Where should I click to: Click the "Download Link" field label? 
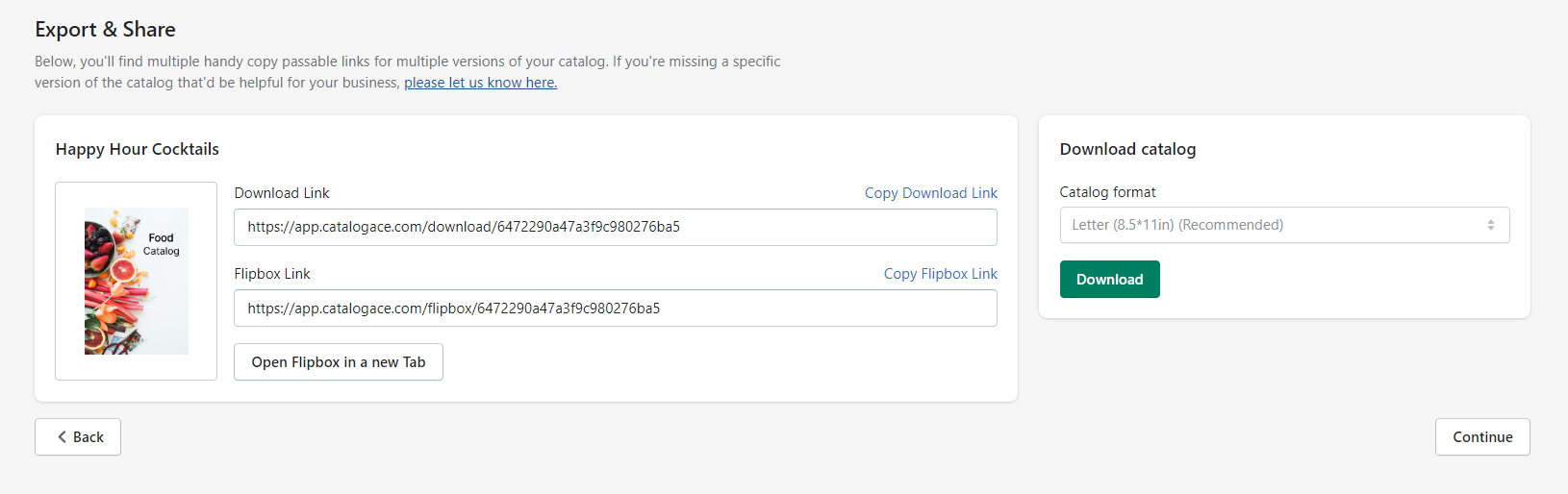pos(282,193)
